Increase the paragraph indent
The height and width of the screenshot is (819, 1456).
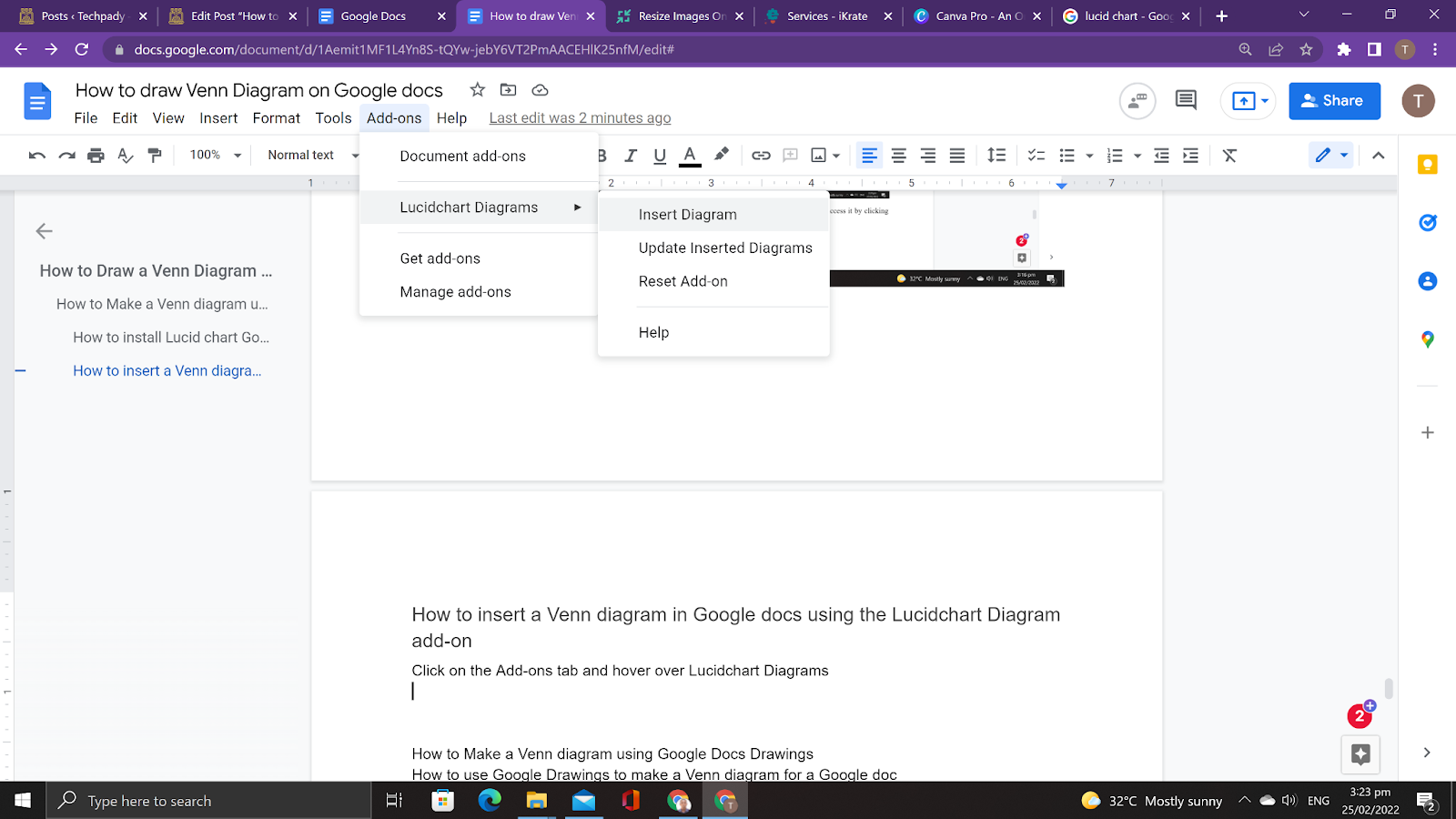pos(1190,156)
